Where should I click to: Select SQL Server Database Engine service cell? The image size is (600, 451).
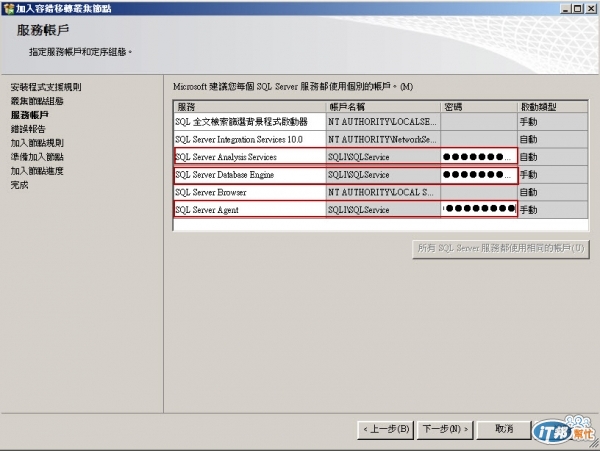point(250,174)
